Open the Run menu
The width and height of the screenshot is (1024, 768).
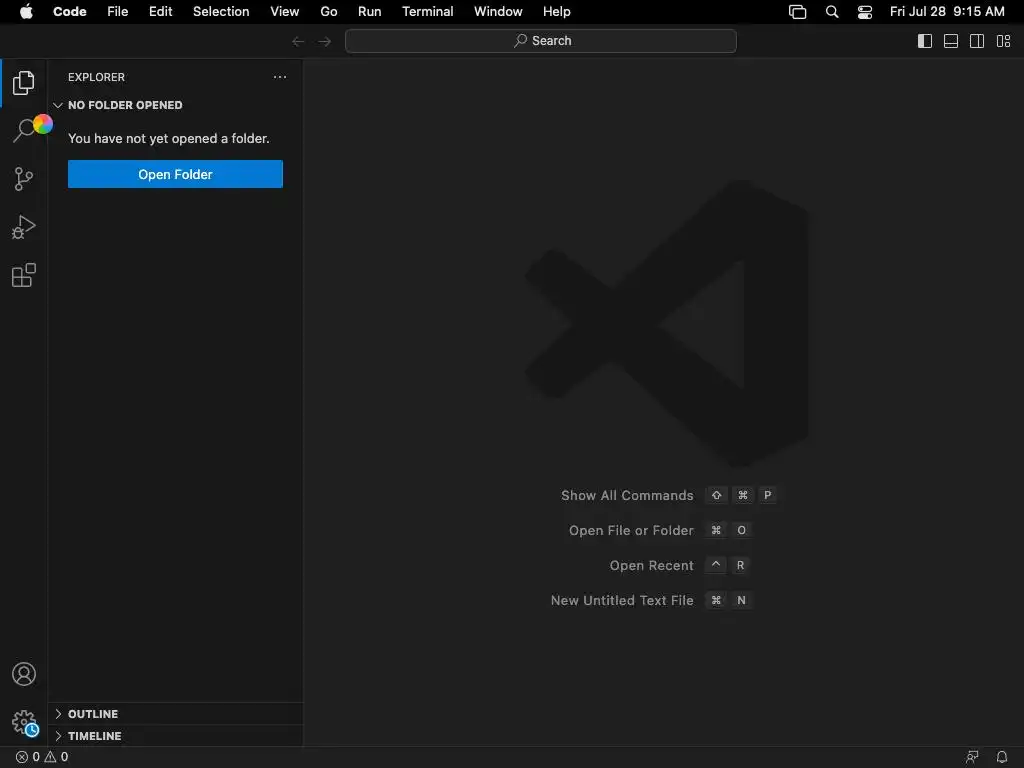(x=370, y=12)
